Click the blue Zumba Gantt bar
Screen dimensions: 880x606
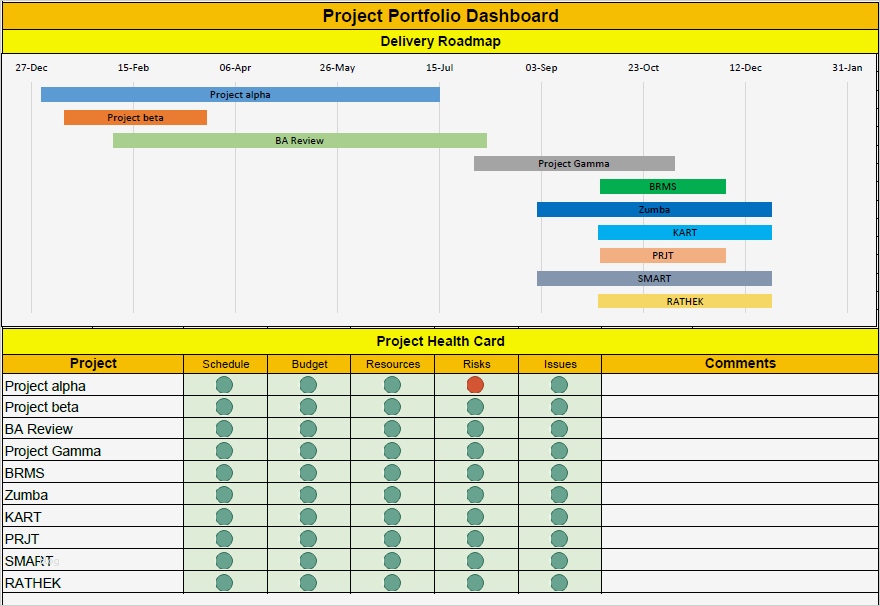[655, 209]
